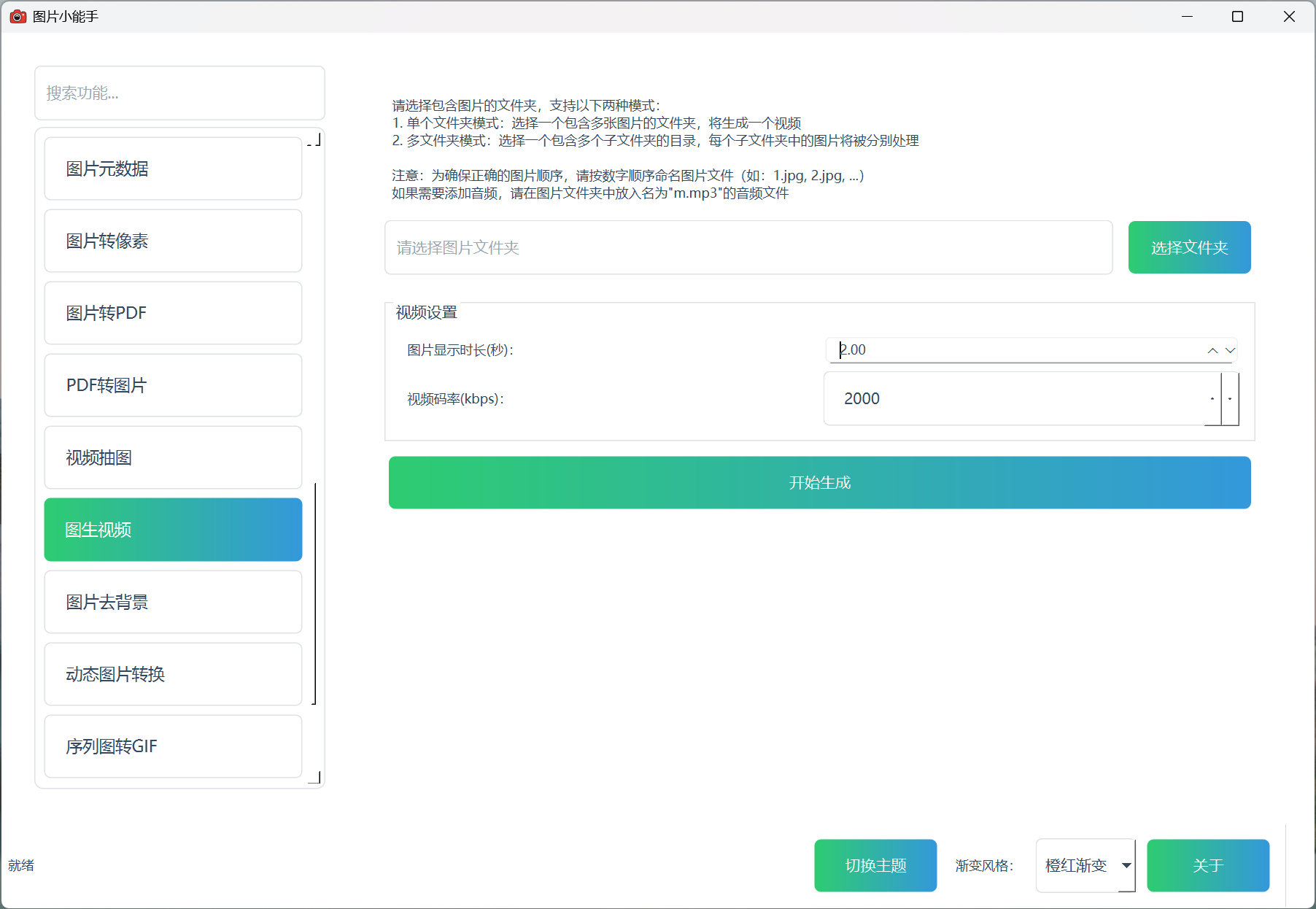Screen dimensions: 1316x909
Task: Open the 序列图转GIF tool
Action: tap(173, 746)
